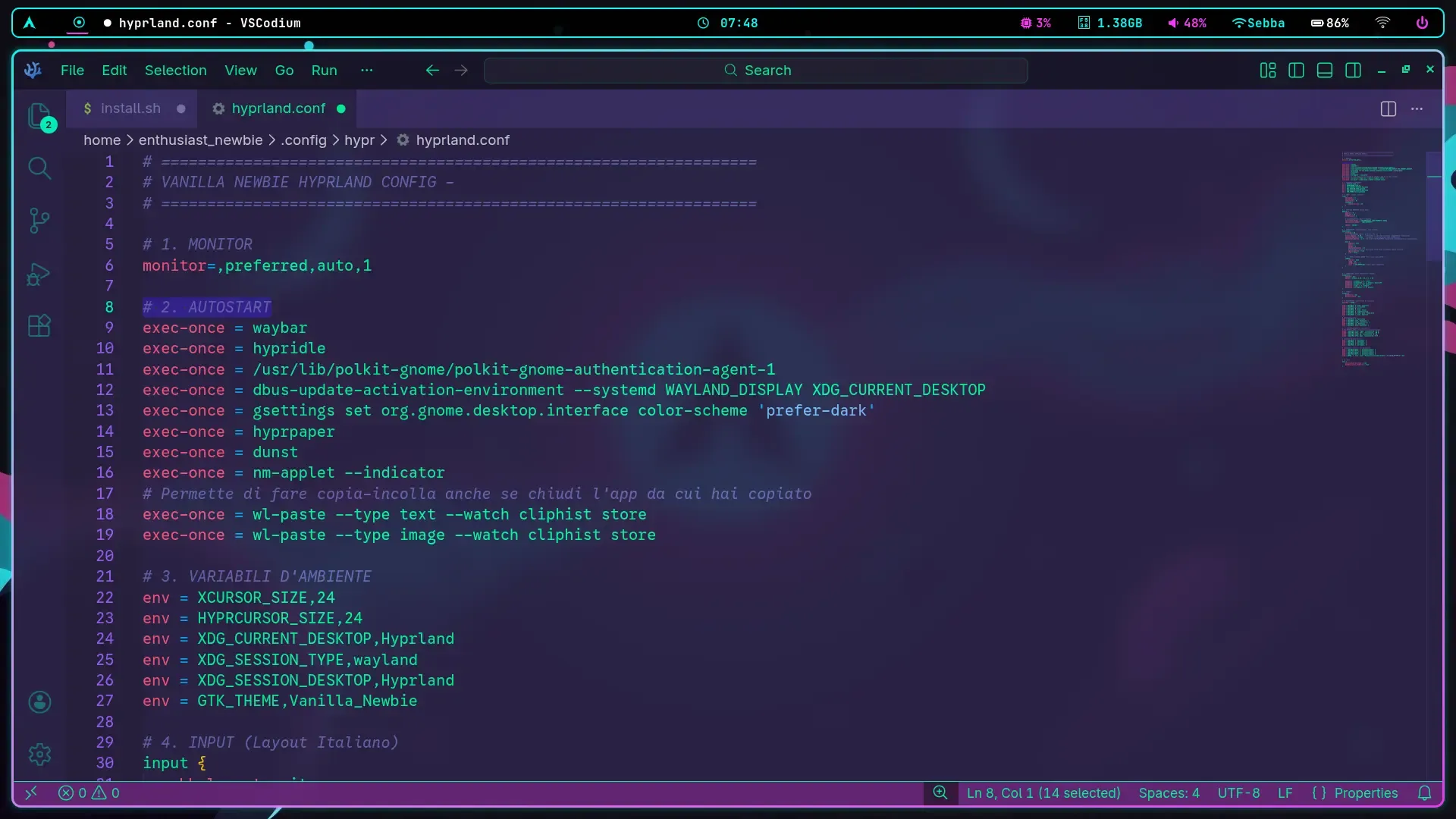Open the Search view in activity bar
Viewport: 1456px width, 819px height.
[39, 168]
